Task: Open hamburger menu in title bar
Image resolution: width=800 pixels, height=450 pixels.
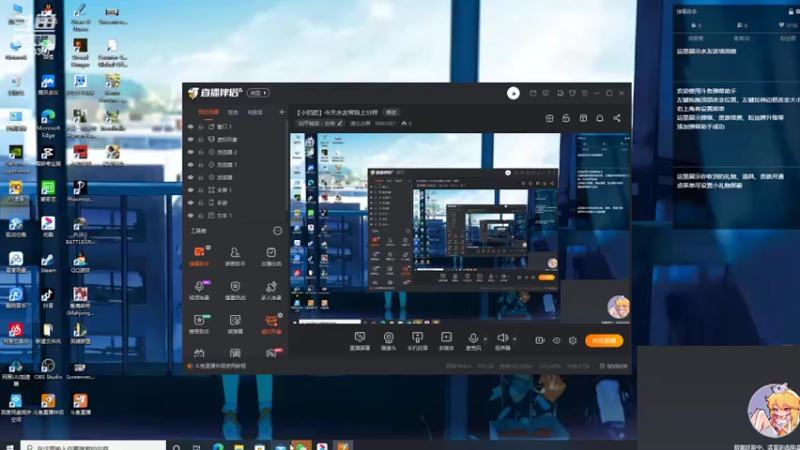Action: pyautogui.click(x=585, y=93)
